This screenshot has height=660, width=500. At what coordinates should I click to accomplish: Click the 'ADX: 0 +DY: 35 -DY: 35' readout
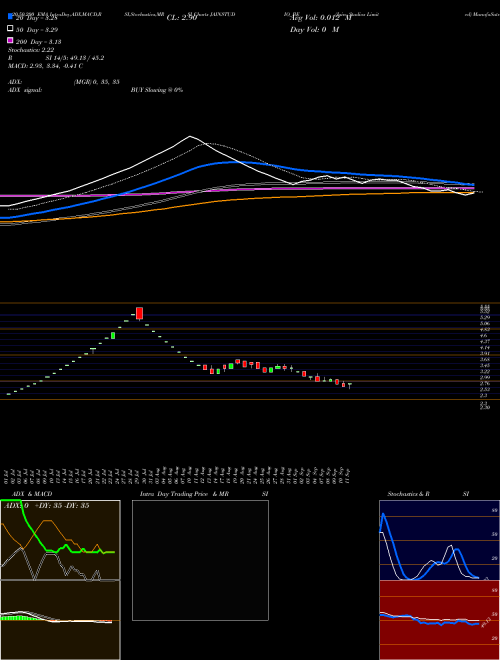tap(47, 506)
